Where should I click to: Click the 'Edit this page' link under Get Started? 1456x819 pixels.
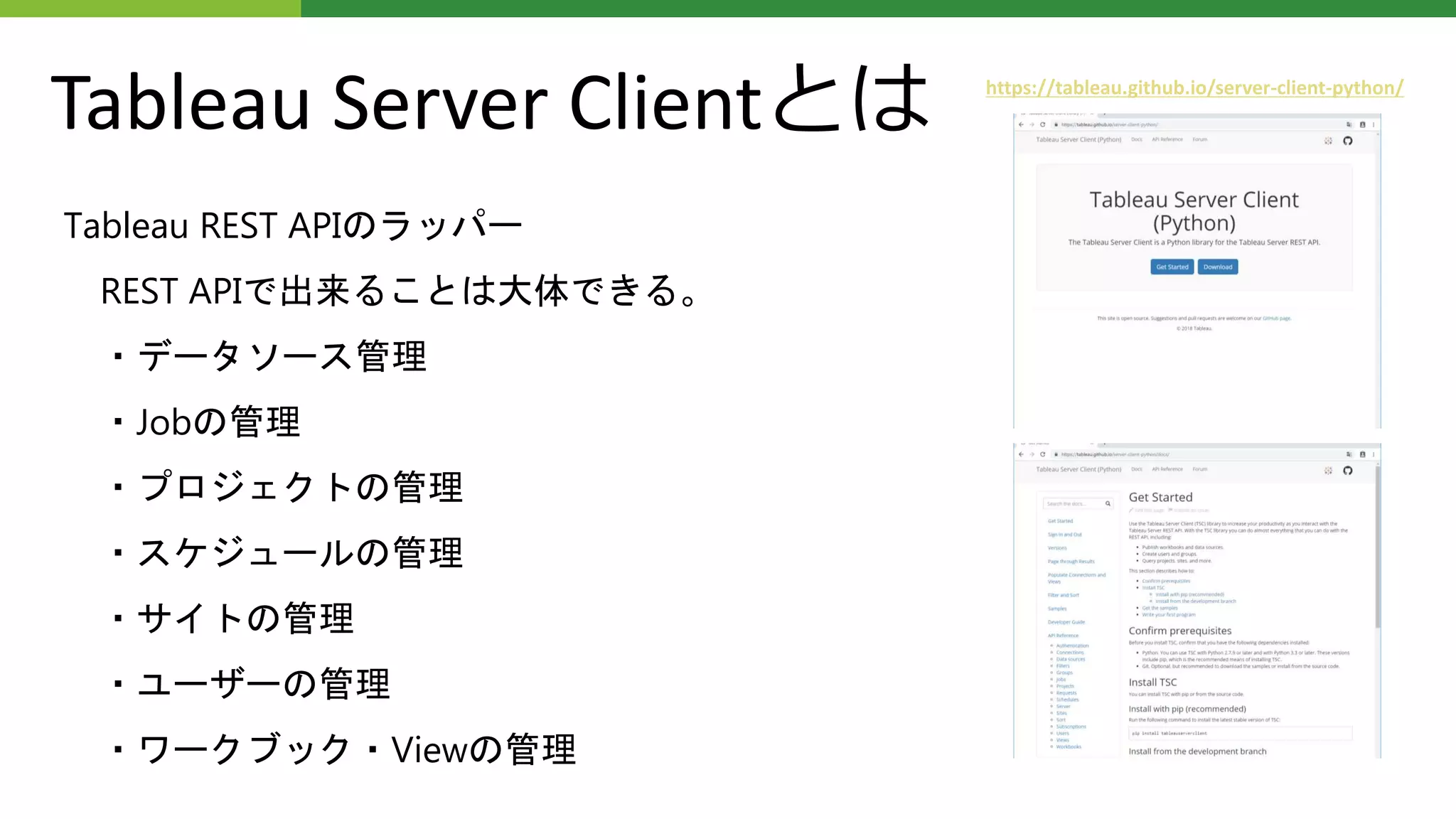tap(1147, 510)
